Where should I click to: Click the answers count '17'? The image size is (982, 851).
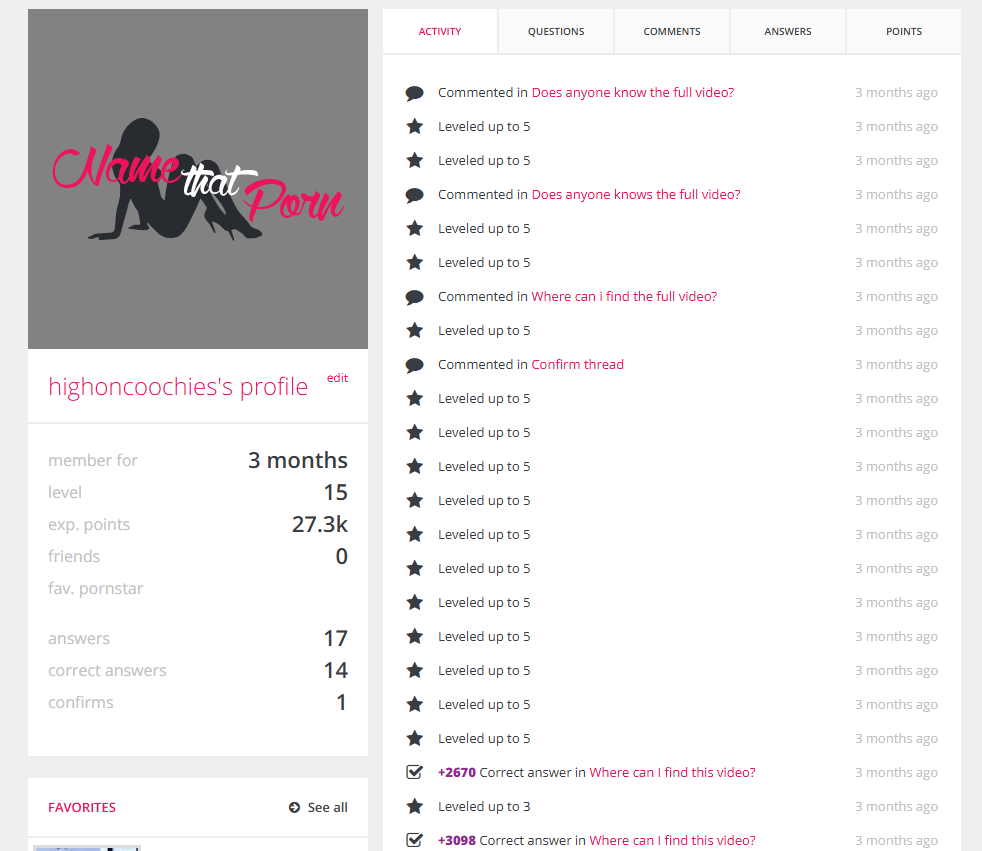pyautogui.click(x=335, y=638)
